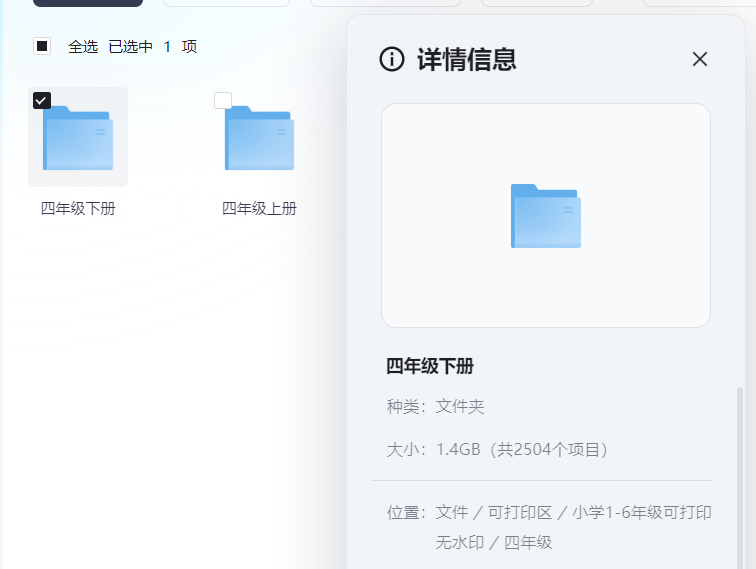This screenshot has width=756, height=569.
Task: Click the dark button above 全选
Action: pyautogui.click(x=88, y=3)
